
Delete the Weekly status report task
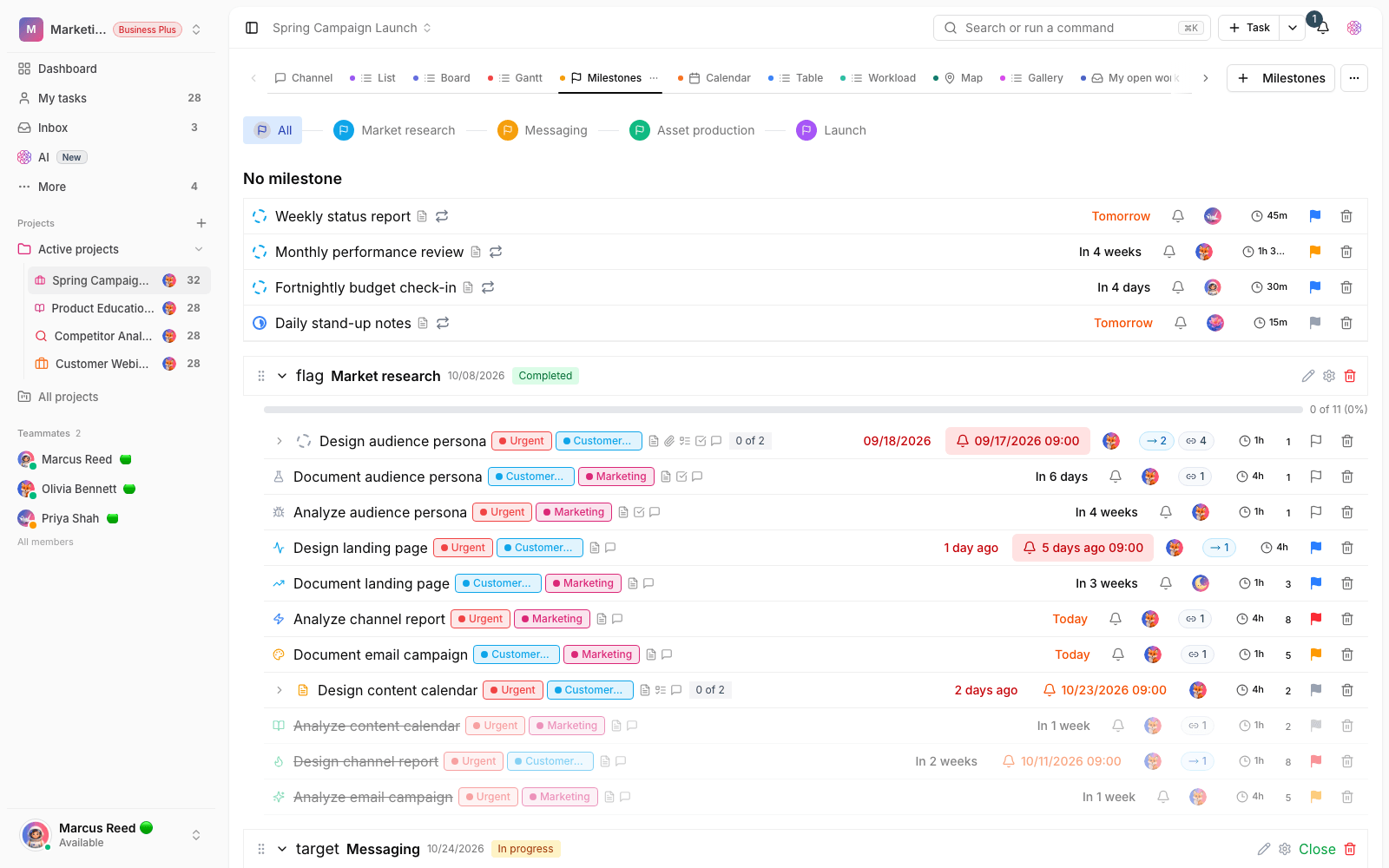1346,216
